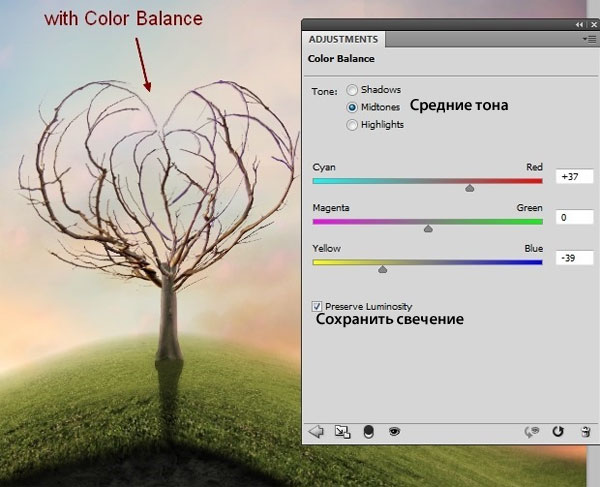The image size is (600, 487).
Task: Clip adjustment to layer below icon
Action: tap(368, 432)
